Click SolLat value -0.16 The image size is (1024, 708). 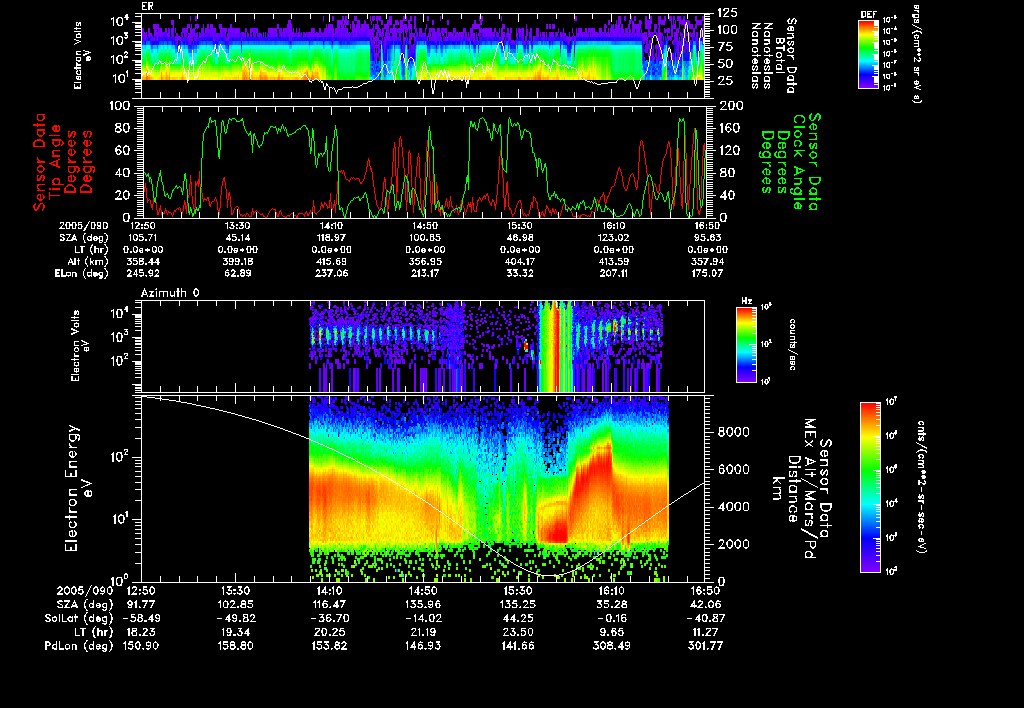(612, 619)
